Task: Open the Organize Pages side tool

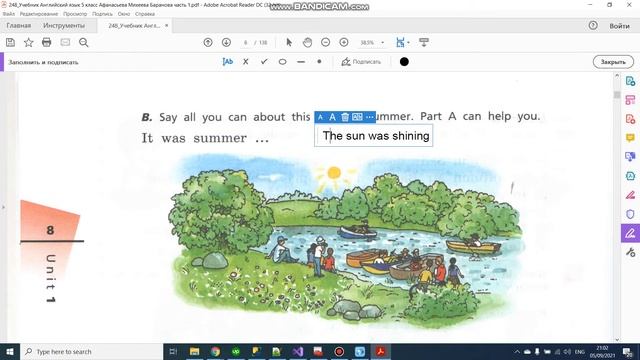Action: (x=630, y=100)
